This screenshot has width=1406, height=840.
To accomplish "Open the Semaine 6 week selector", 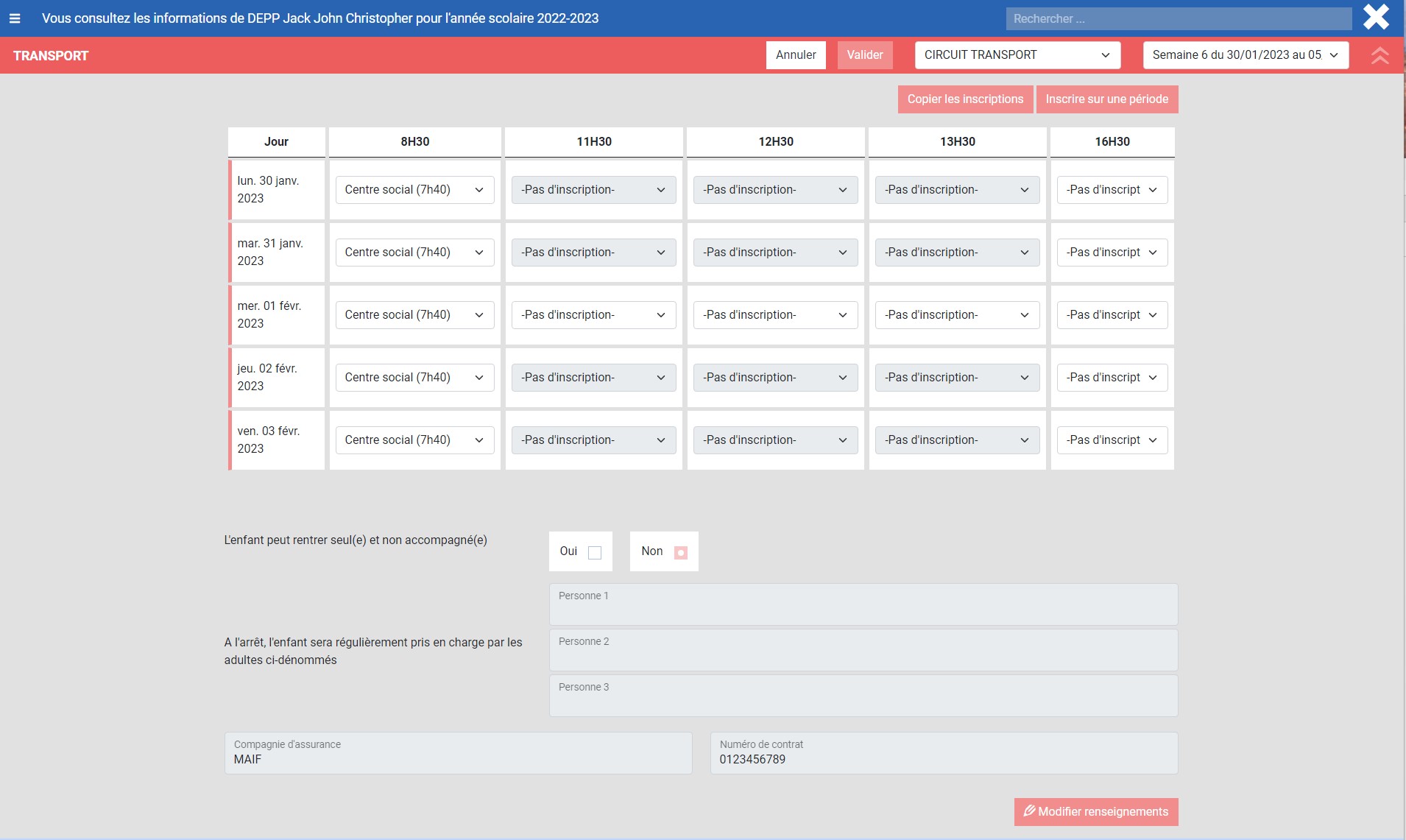I will point(1245,55).
